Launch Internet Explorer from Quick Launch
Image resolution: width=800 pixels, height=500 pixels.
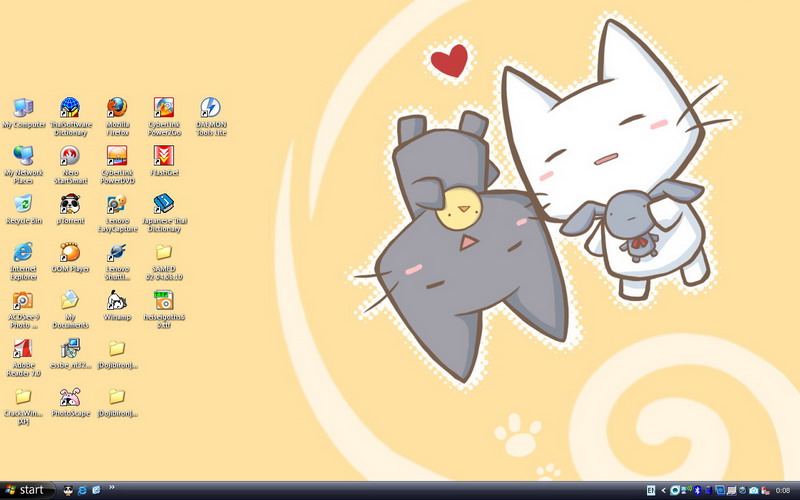[x=82, y=491]
